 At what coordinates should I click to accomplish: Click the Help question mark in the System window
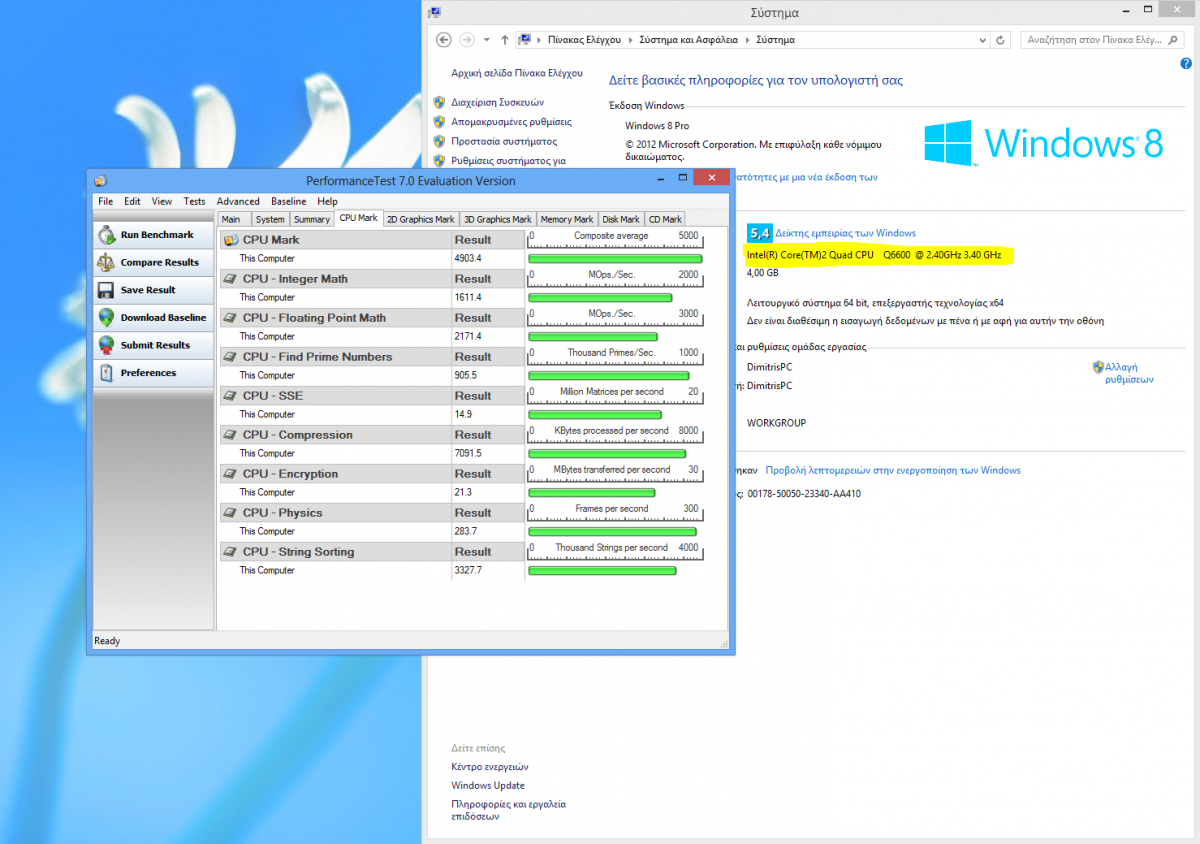click(x=1187, y=64)
